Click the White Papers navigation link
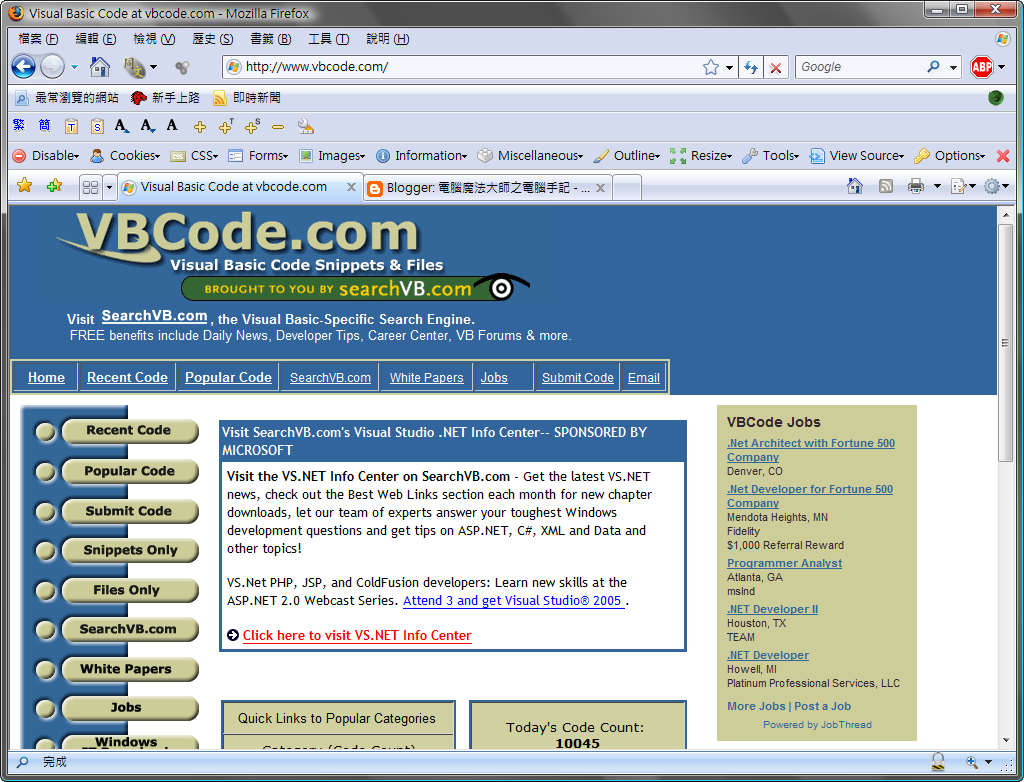Image resolution: width=1024 pixels, height=782 pixels. 426,378
